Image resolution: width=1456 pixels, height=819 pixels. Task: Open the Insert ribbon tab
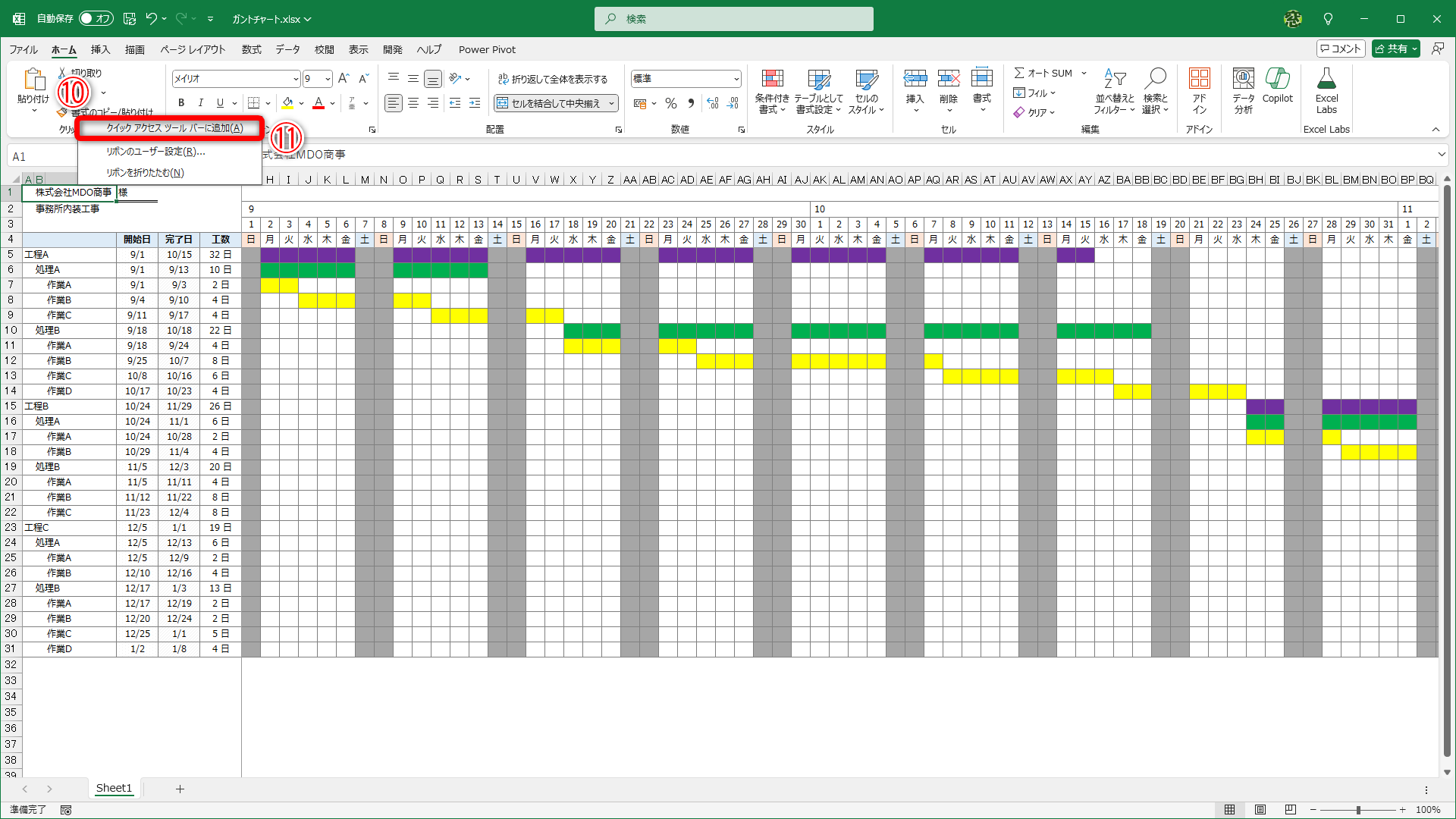(x=100, y=49)
